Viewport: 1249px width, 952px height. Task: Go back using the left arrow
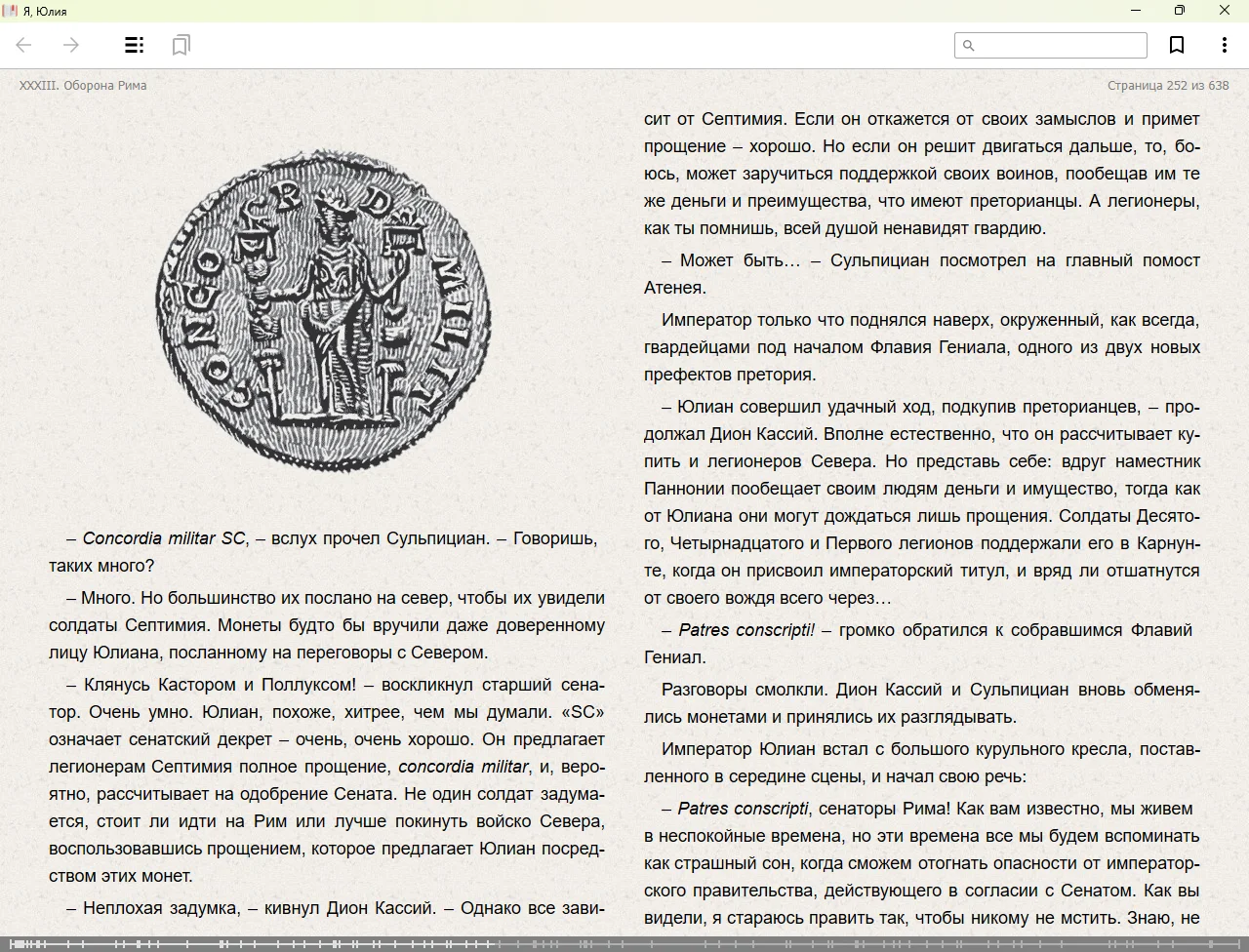point(24,45)
